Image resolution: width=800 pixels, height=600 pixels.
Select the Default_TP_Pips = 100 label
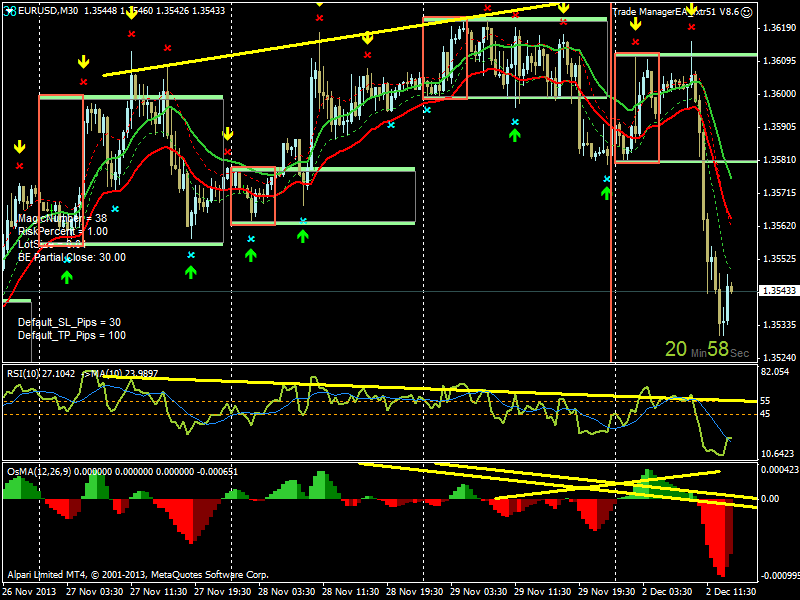click(x=72, y=335)
